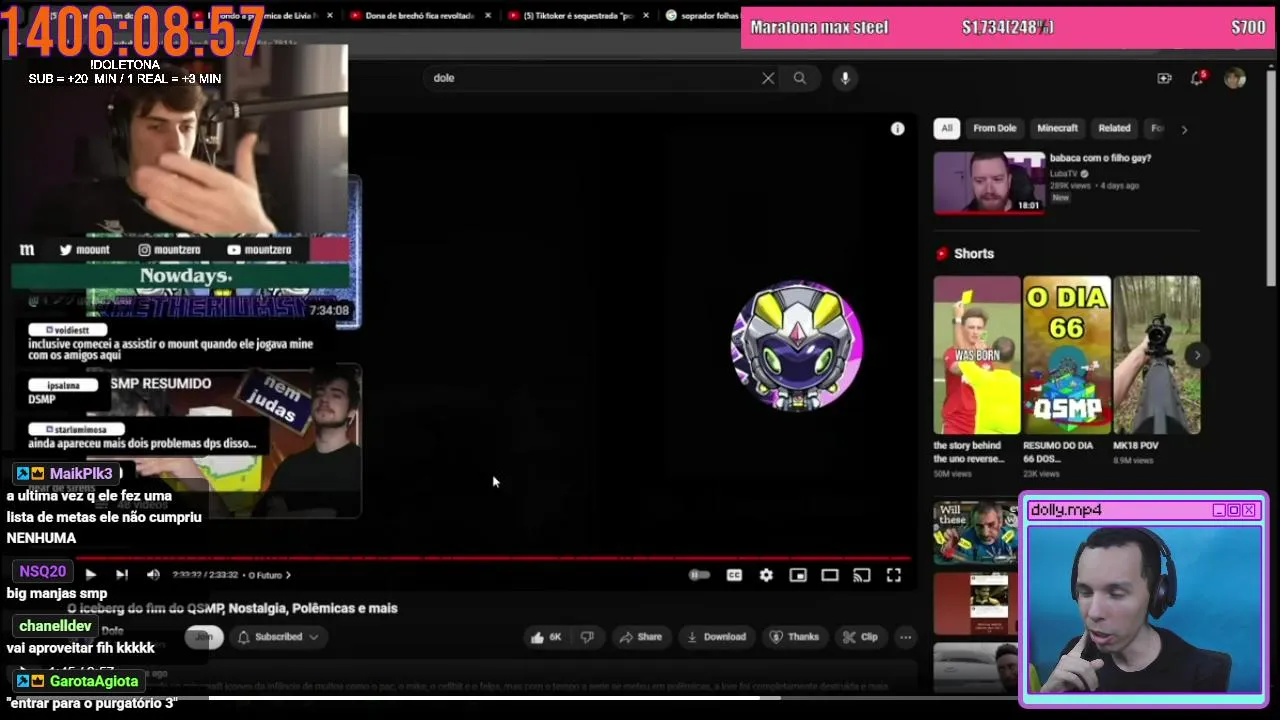Screen dimensions: 1280x720
Task: Switch to theater mode
Action: tap(830, 575)
